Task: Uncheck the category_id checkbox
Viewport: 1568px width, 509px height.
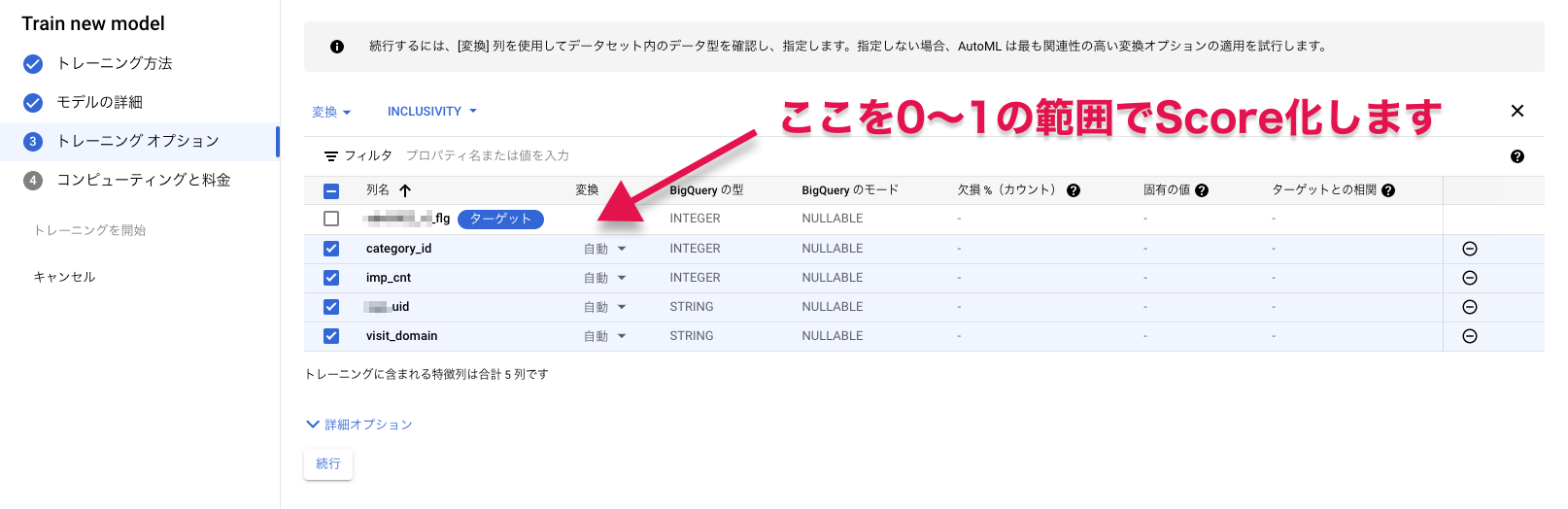Action: pyautogui.click(x=331, y=249)
